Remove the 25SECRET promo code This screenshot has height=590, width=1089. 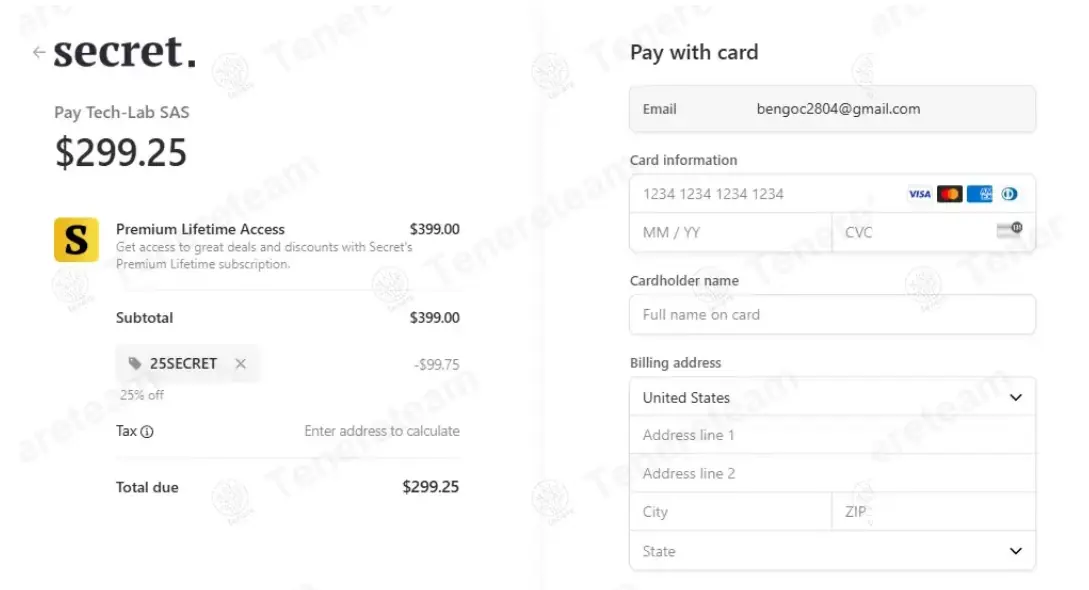[x=240, y=364]
